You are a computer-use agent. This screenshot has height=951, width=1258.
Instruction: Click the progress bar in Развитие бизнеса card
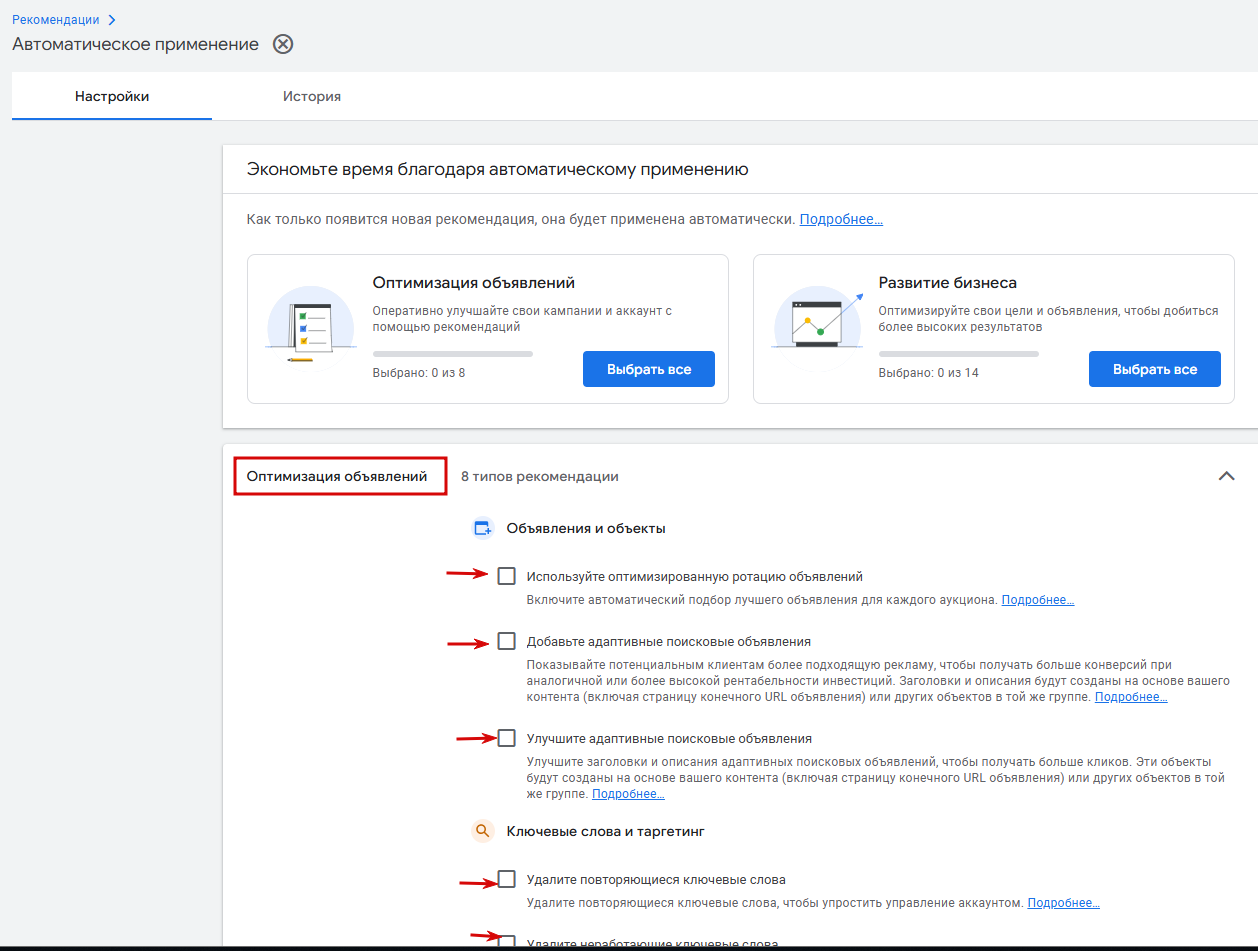click(x=959, y=354)
